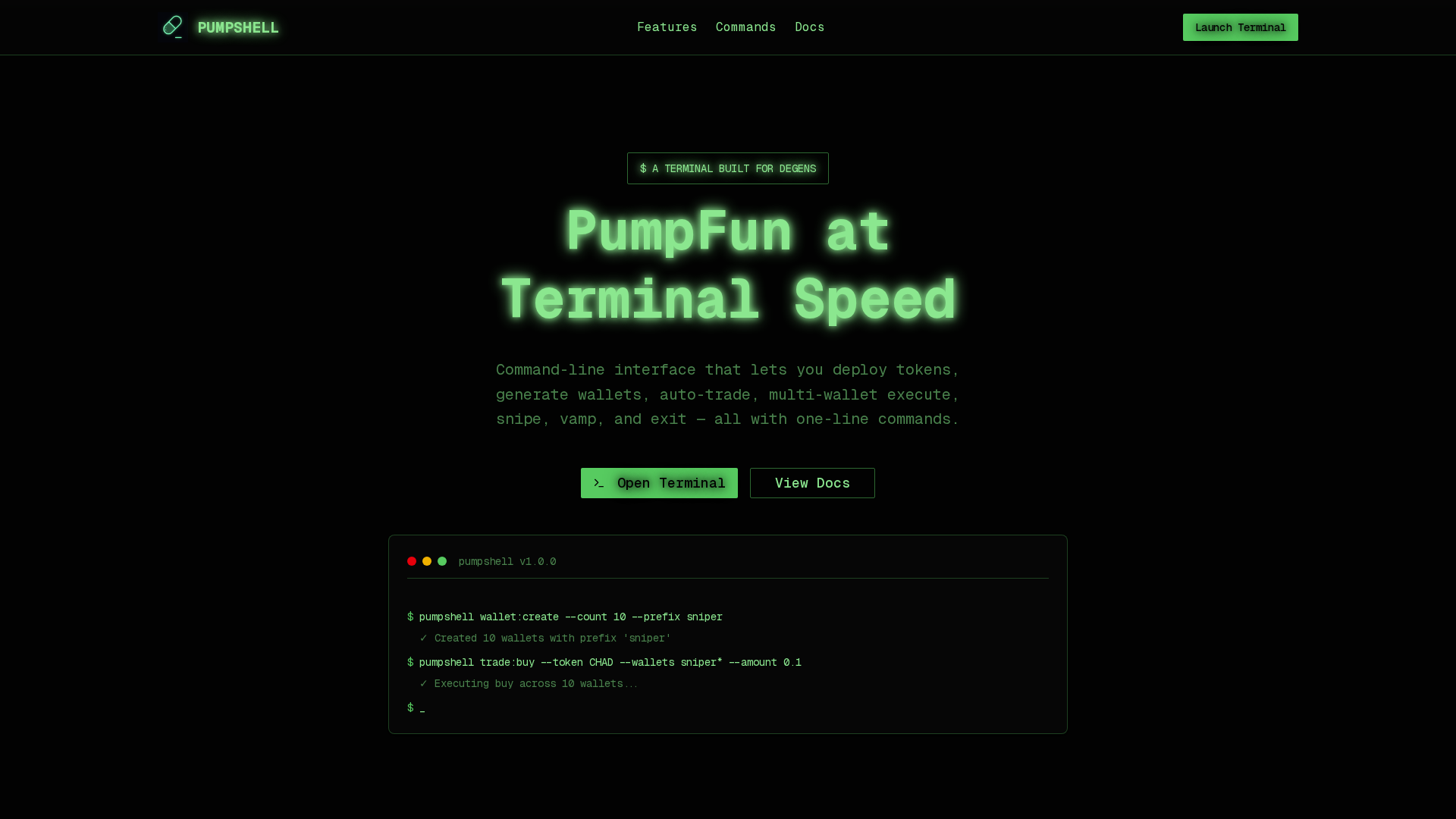Click the View Docs button
The image size is (1456, 819).
(812, 483)
